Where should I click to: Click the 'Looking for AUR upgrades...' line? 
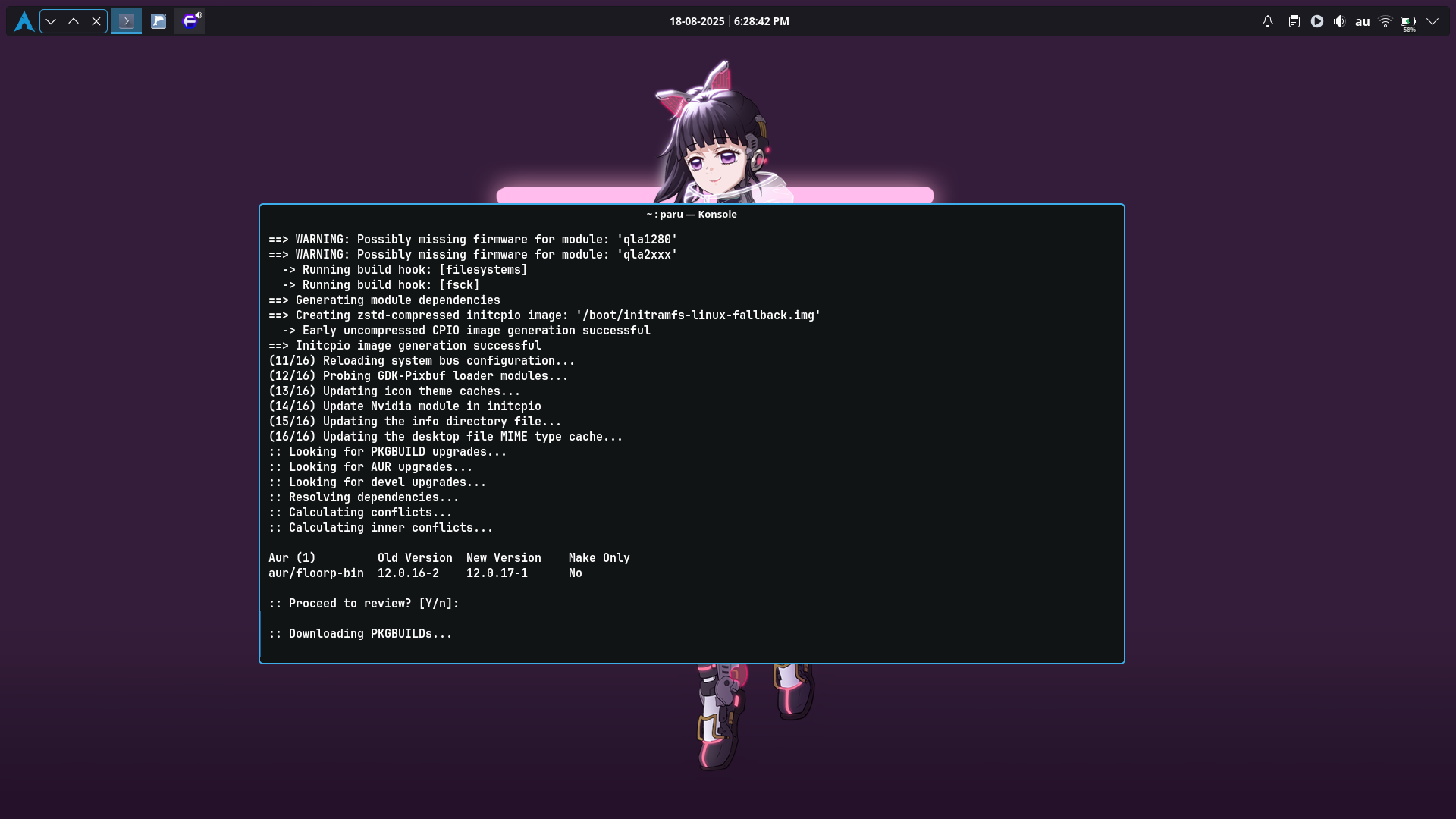(371, 467)
